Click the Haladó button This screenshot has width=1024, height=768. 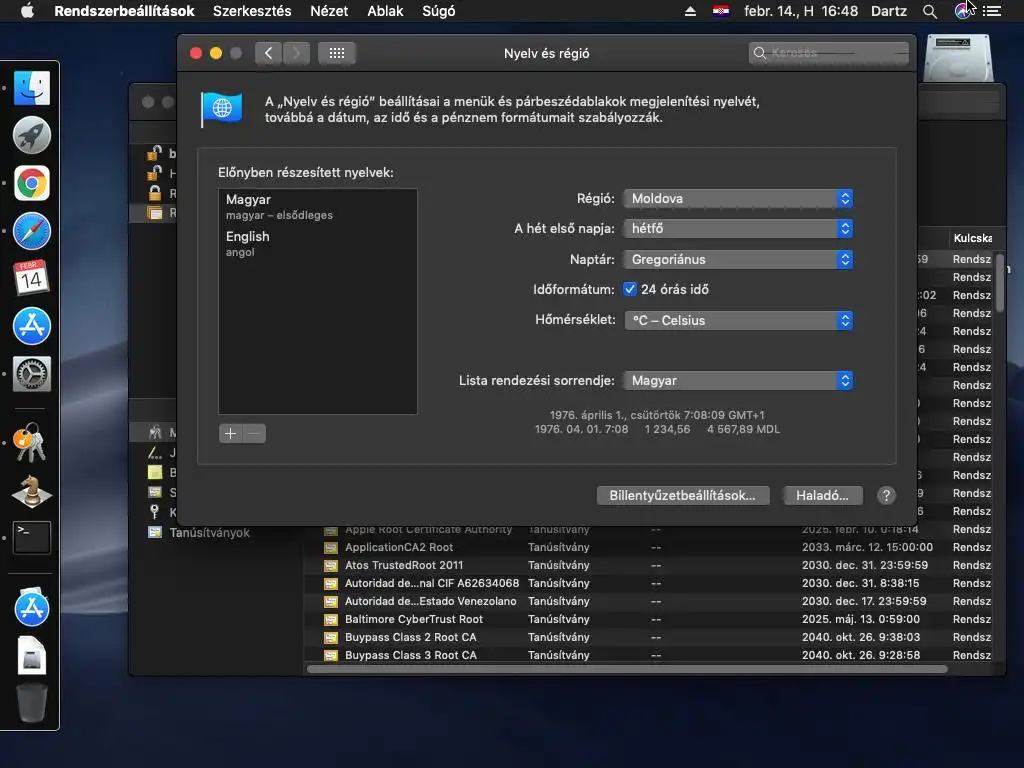tap(822, 496)
